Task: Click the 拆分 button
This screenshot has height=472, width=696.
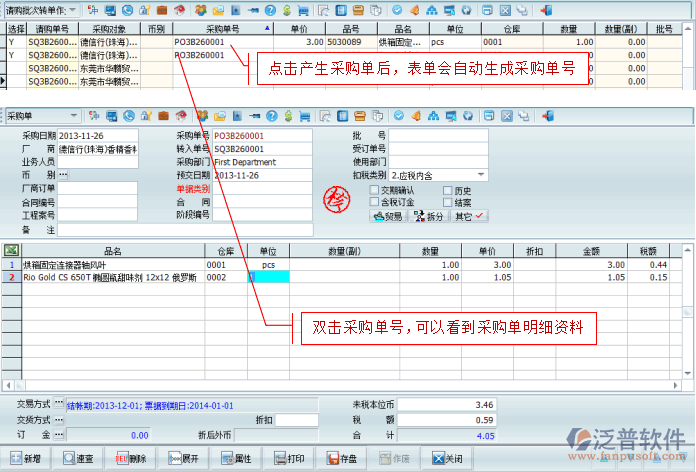Action: pyautogui.click(x=428, y=216)
